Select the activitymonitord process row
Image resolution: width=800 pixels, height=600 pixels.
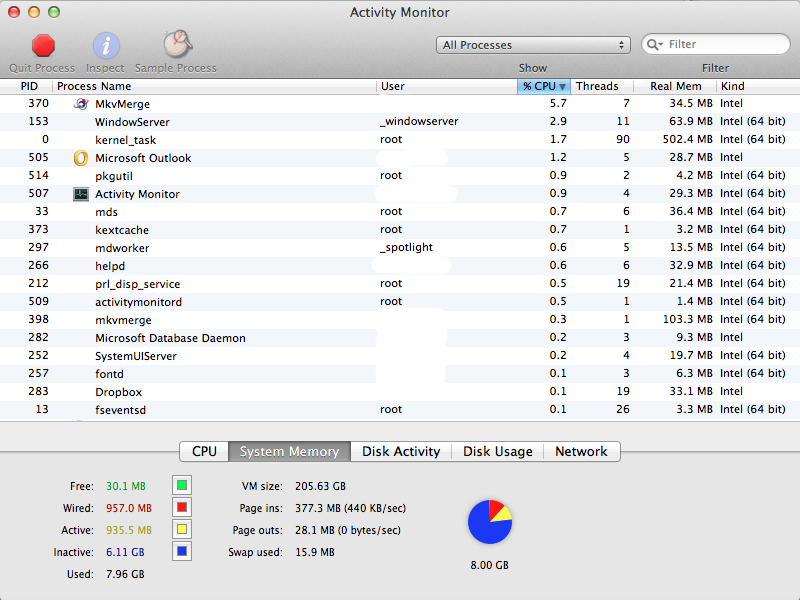pos(400,302)
